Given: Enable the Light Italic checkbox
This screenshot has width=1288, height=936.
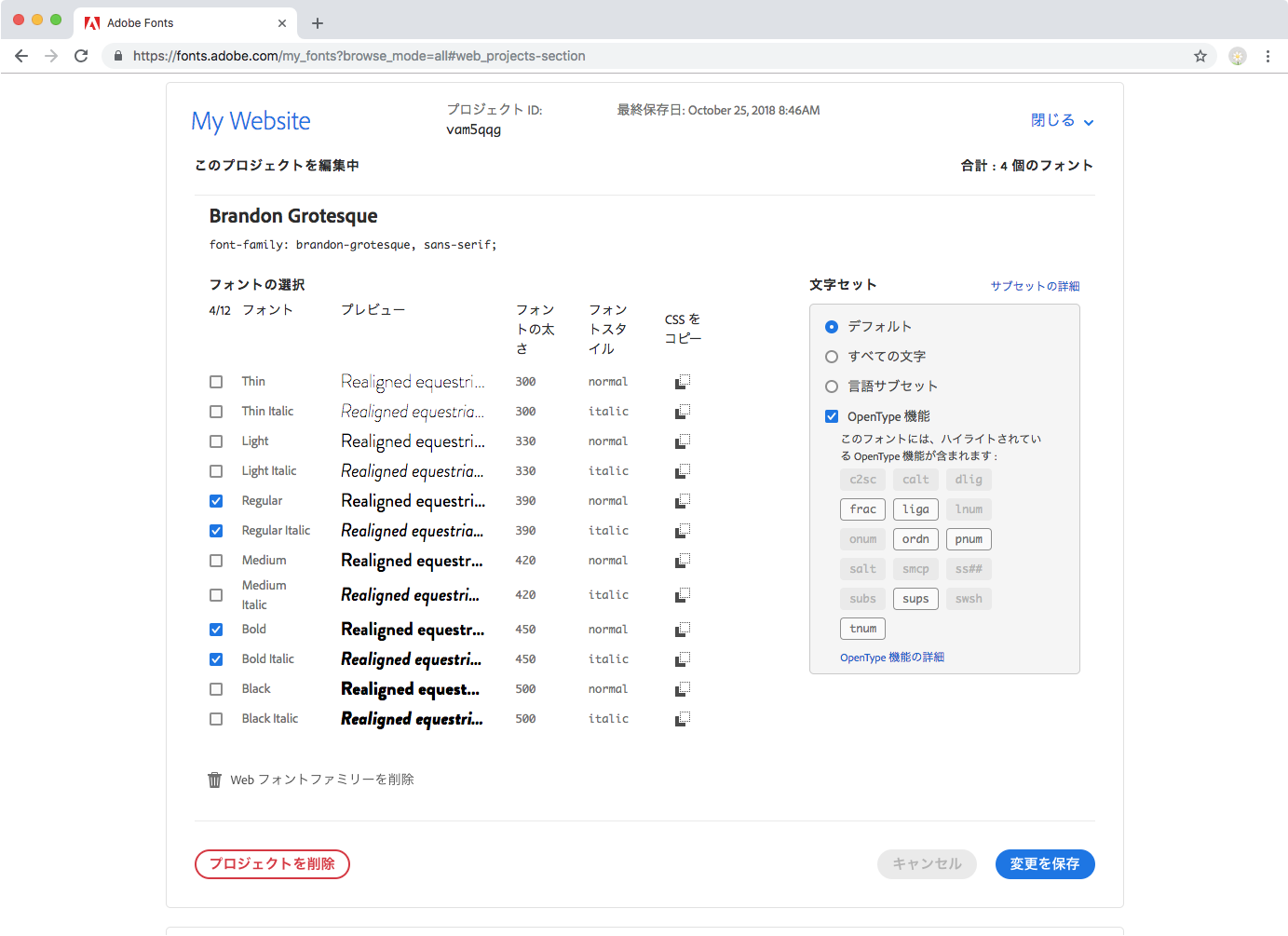Looking at the screenshot, I should 216,471.
